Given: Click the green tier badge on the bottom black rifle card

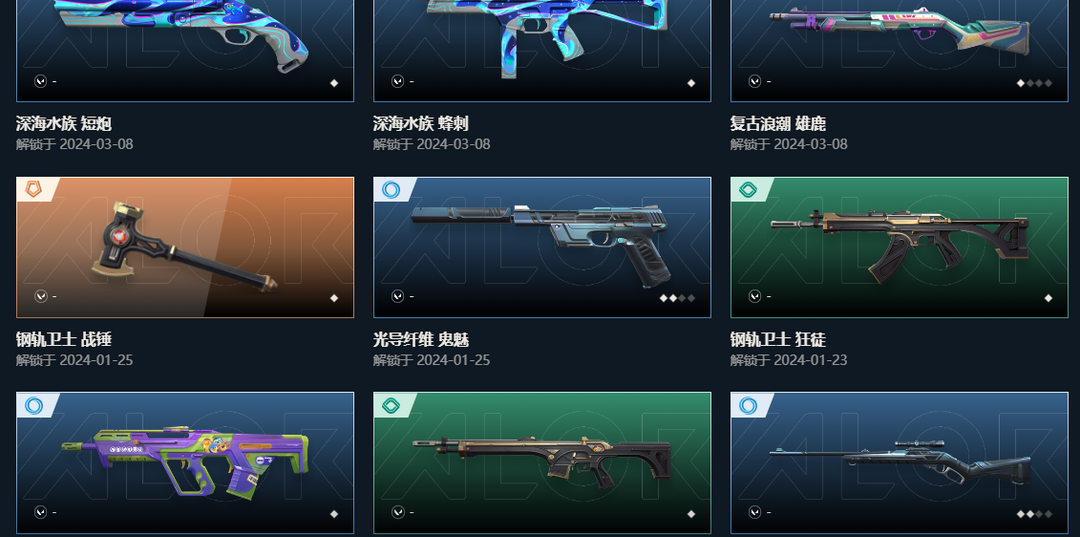Looking at the screenshot, I should pyautogui.click(x=391, y=405).
